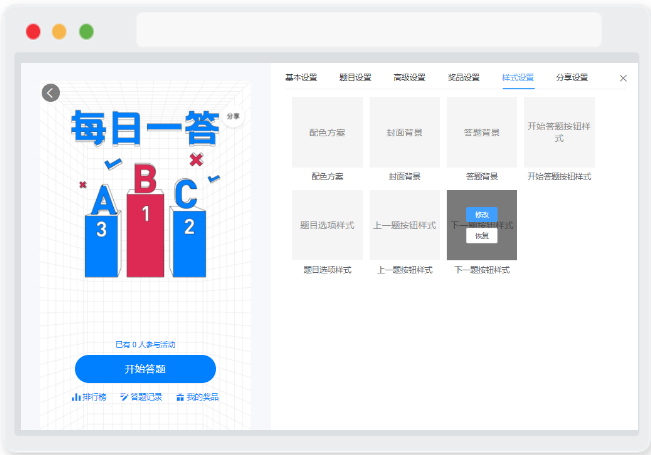Select the 配色方案 thumbnail tile

pos(327,132)
